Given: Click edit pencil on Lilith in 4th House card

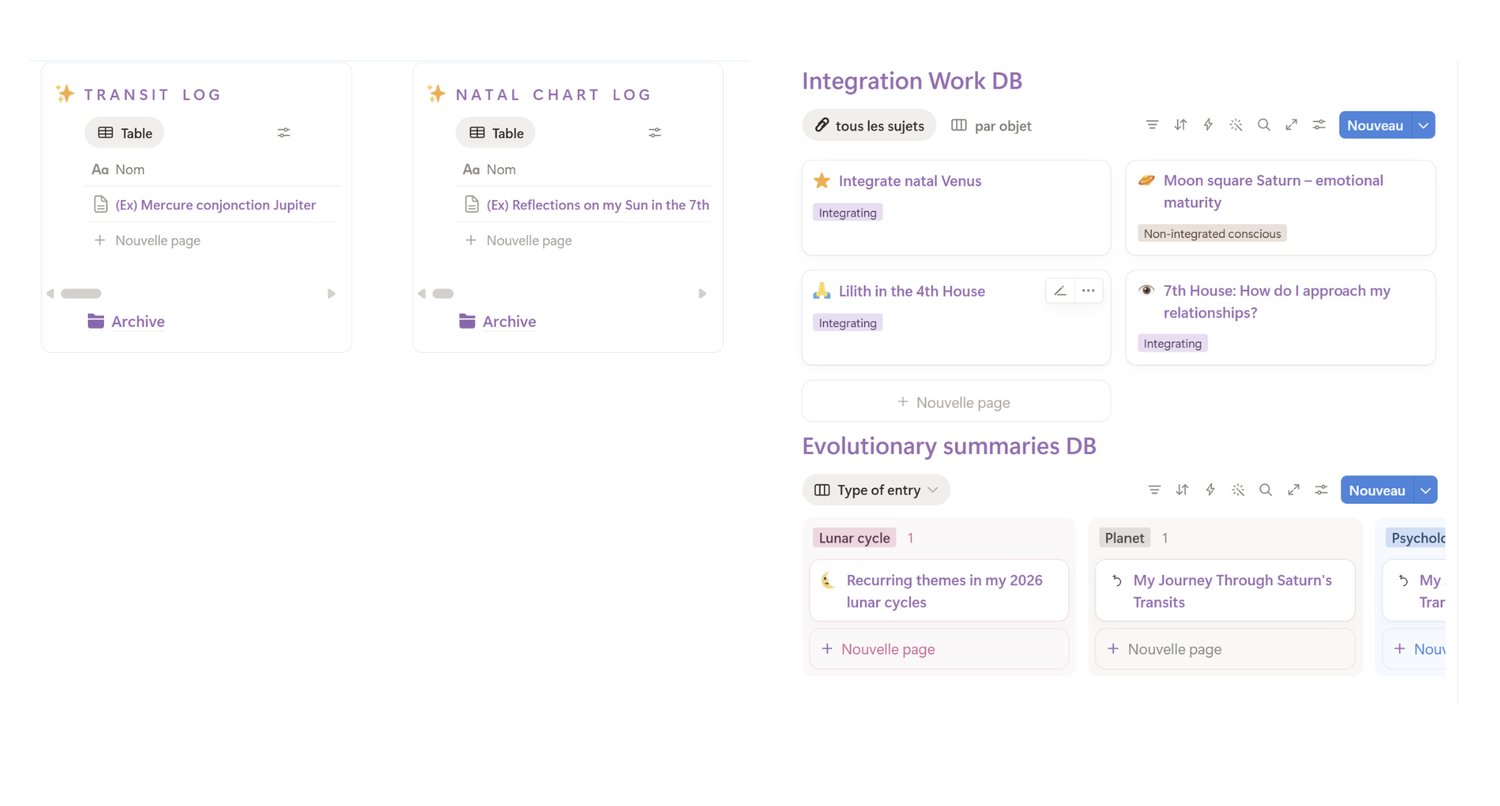Looking at the screenshot, I should 1060,291.
